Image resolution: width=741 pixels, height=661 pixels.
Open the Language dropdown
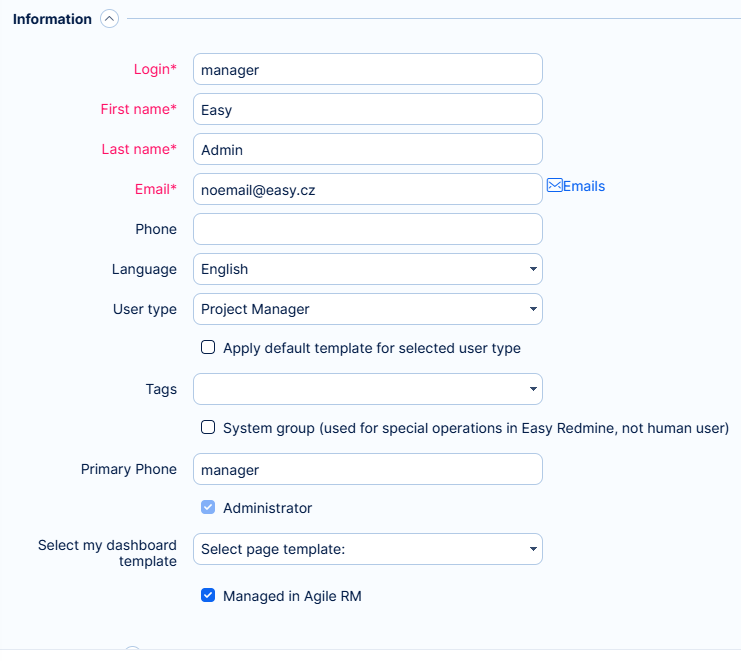(x=367, y=269)
